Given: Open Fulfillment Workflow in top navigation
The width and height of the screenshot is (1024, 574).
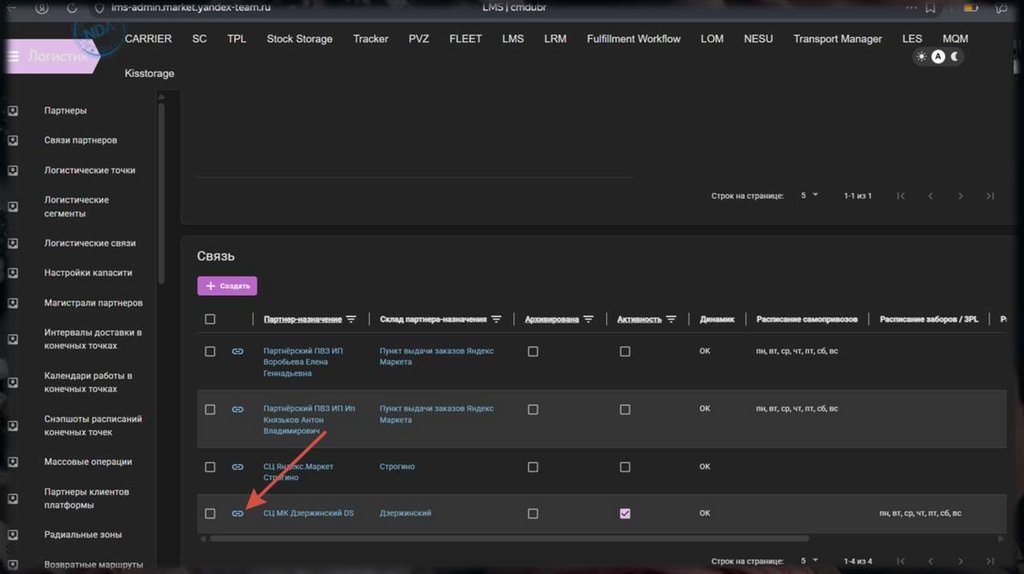Looking at the screenshot, I should (633, 39).
